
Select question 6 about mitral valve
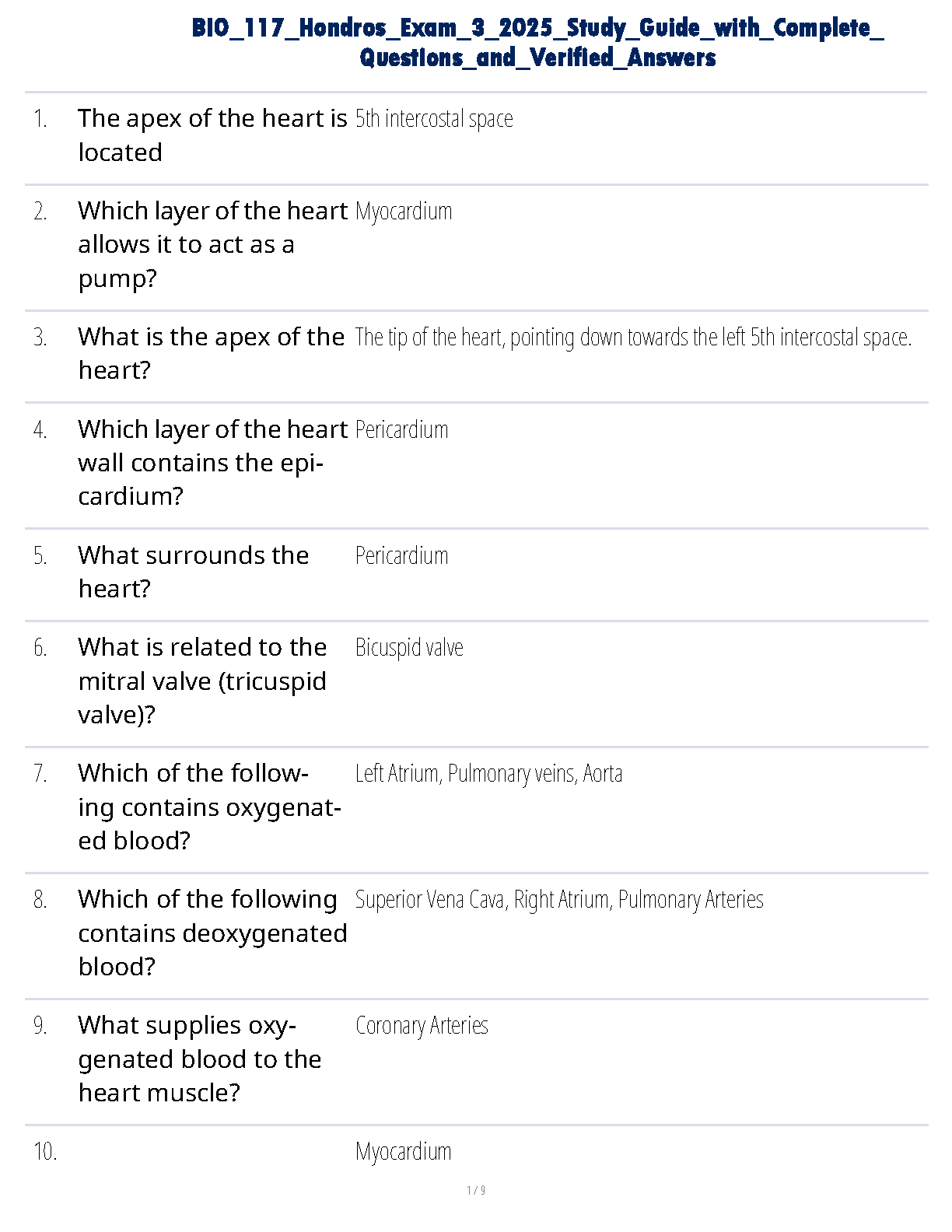click(202, 681)
